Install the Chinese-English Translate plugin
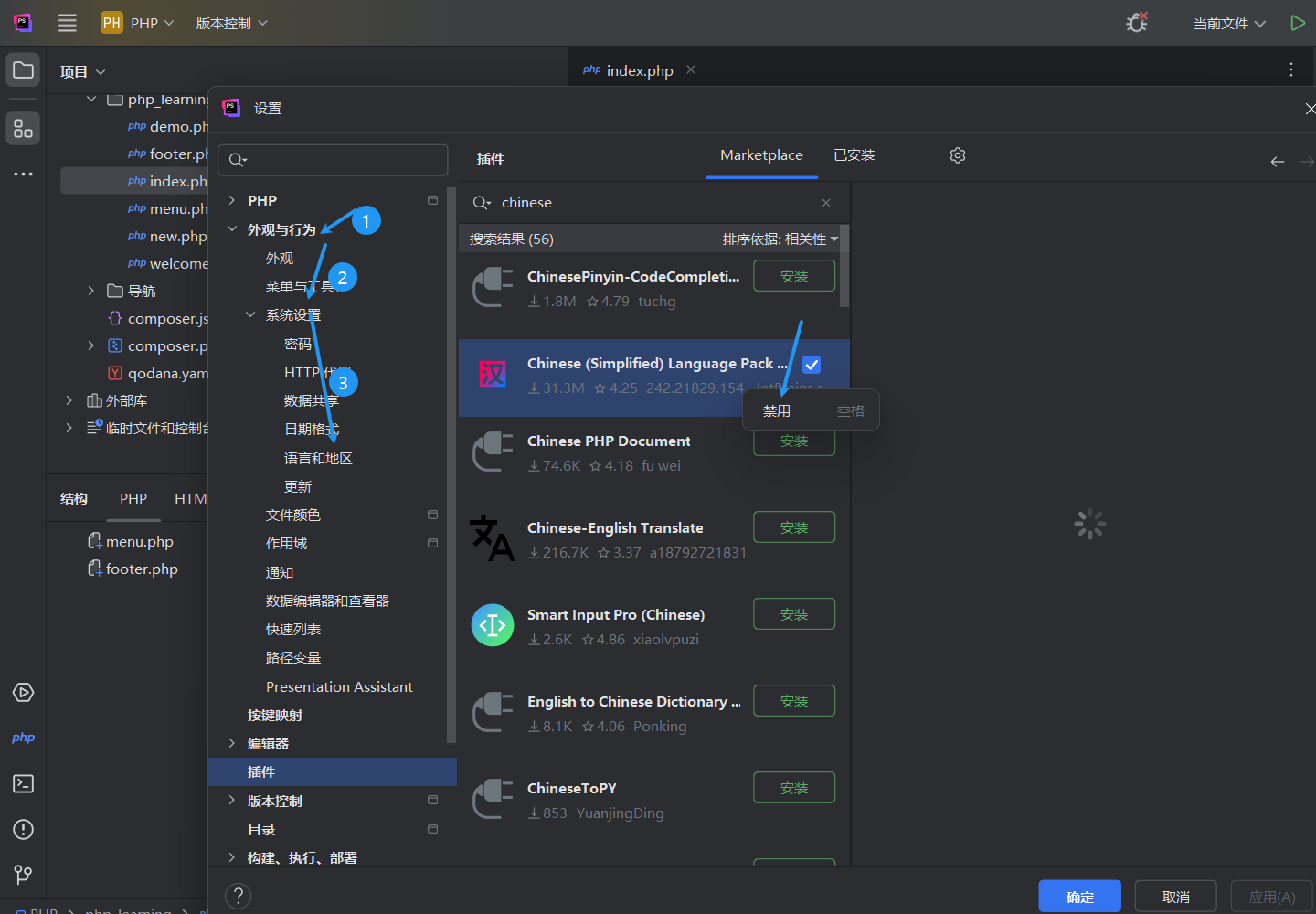Screen dimensions: 1316x914 [794, 527]
